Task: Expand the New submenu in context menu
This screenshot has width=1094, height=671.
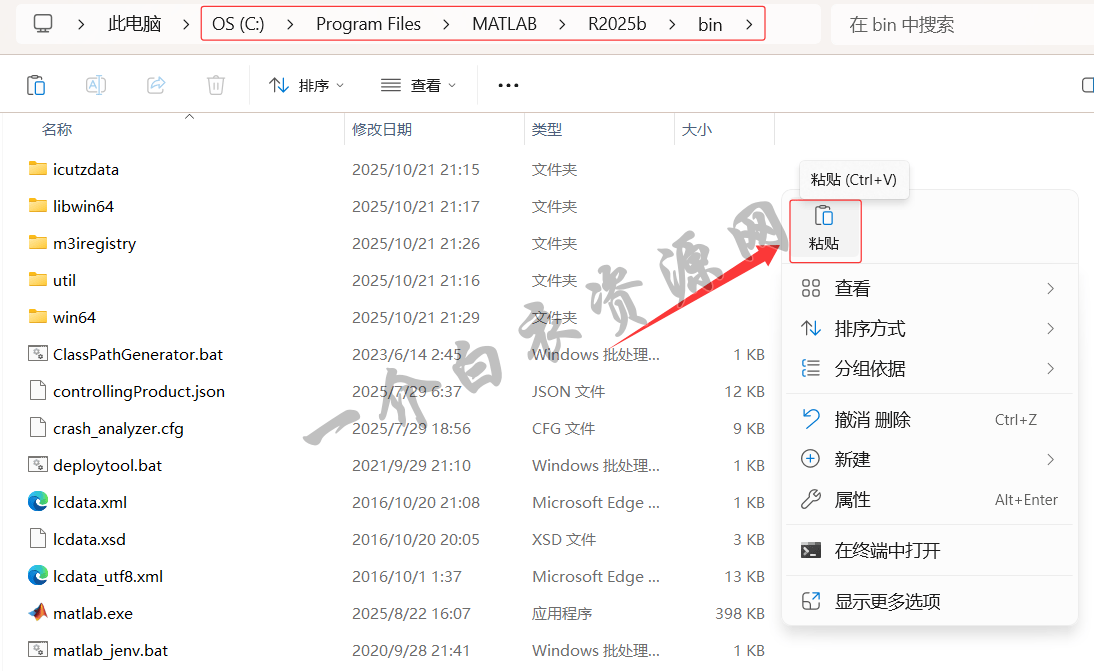Action: 927,459
